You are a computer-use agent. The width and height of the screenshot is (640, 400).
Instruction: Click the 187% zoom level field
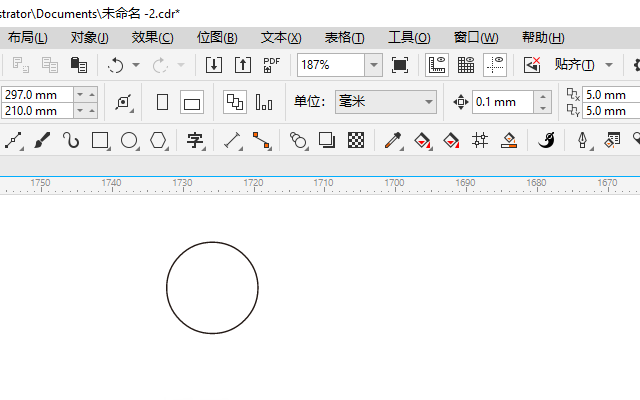click(x=331, y=65)
